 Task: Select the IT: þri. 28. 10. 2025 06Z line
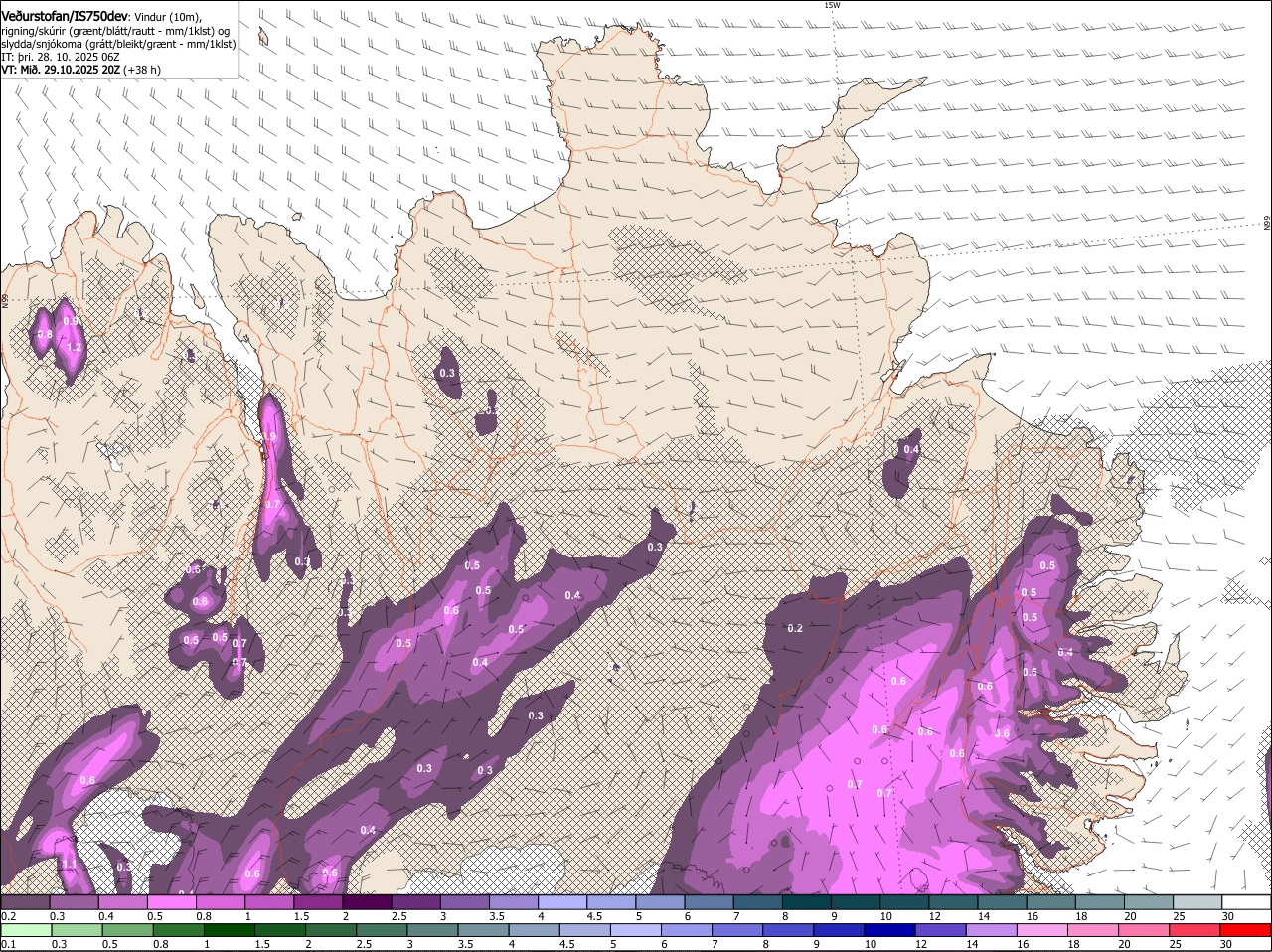coord(61,57)
